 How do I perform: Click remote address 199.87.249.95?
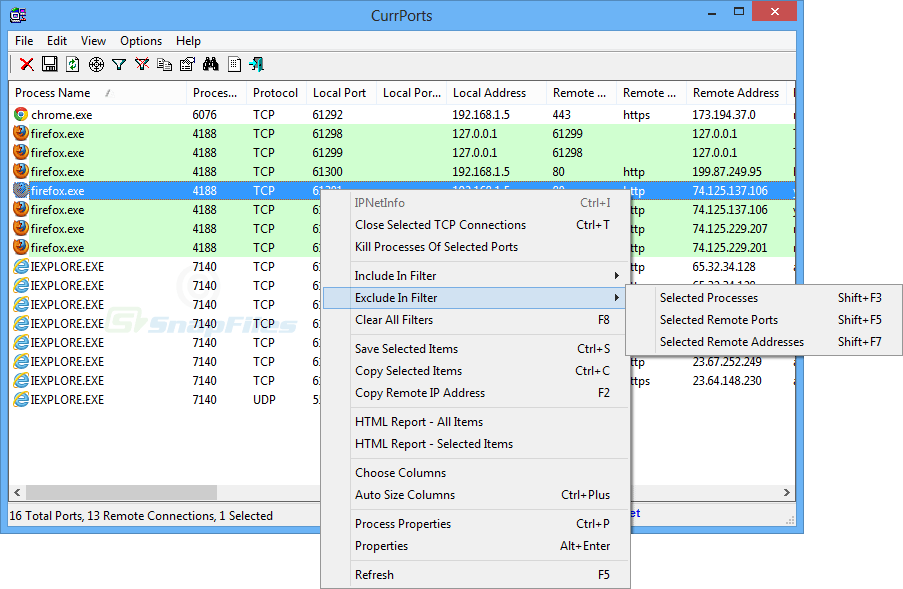727,172
